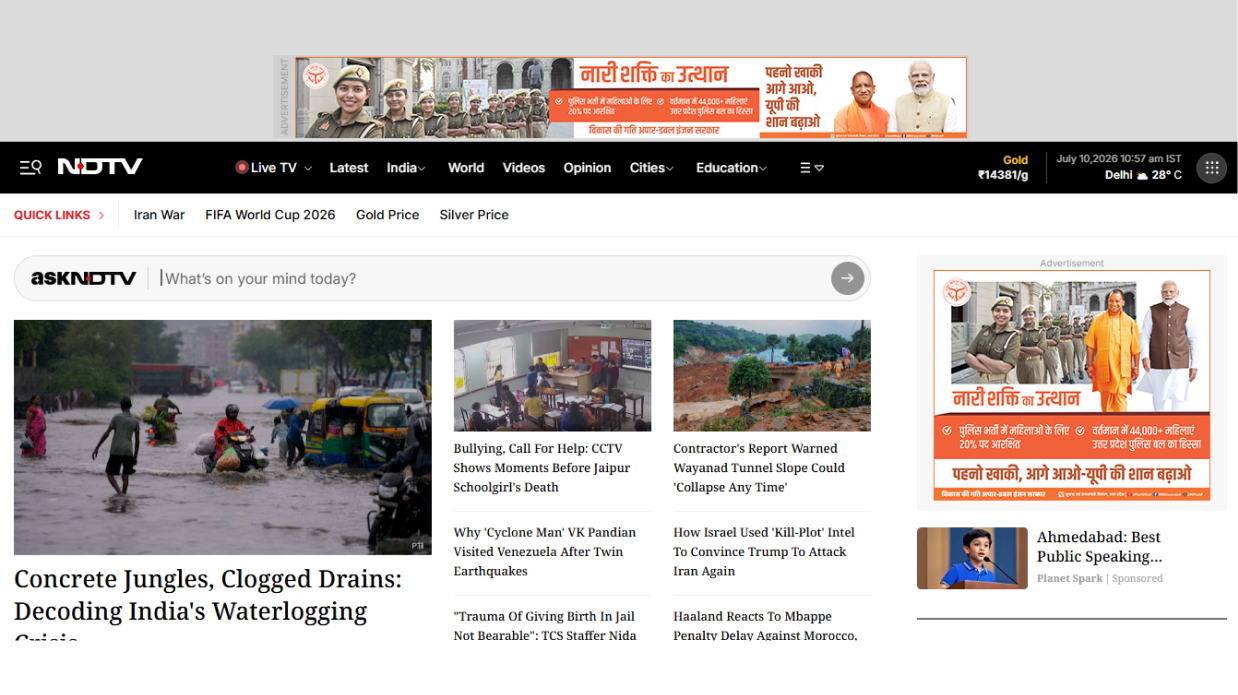Open the Latest menu item
This screenshot has height=695, width=1238.
(349, 168)
